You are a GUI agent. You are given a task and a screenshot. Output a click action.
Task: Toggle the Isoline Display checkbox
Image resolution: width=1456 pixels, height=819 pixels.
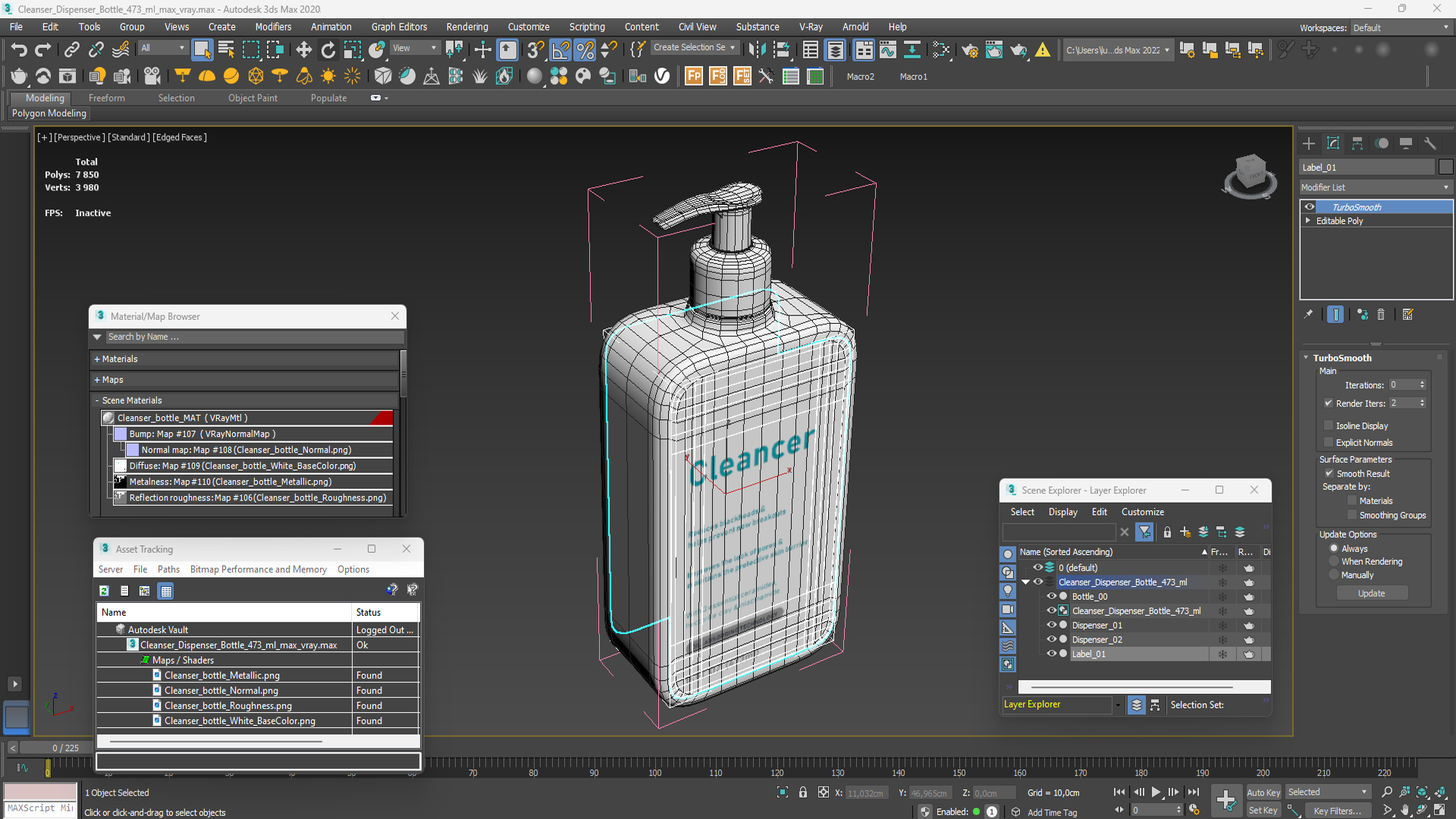1329,425
